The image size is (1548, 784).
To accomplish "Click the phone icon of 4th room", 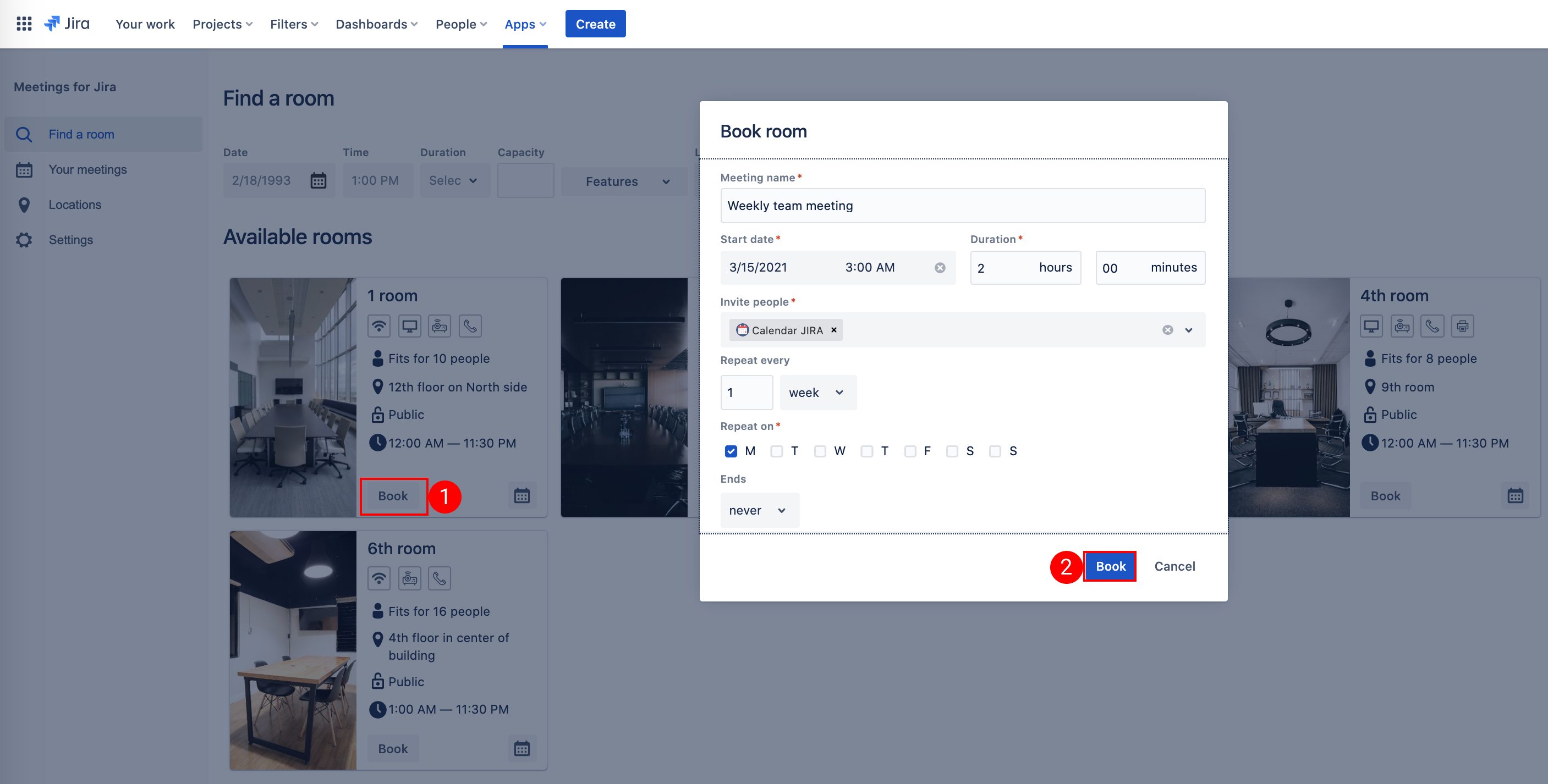I will tap(1432, 326).
